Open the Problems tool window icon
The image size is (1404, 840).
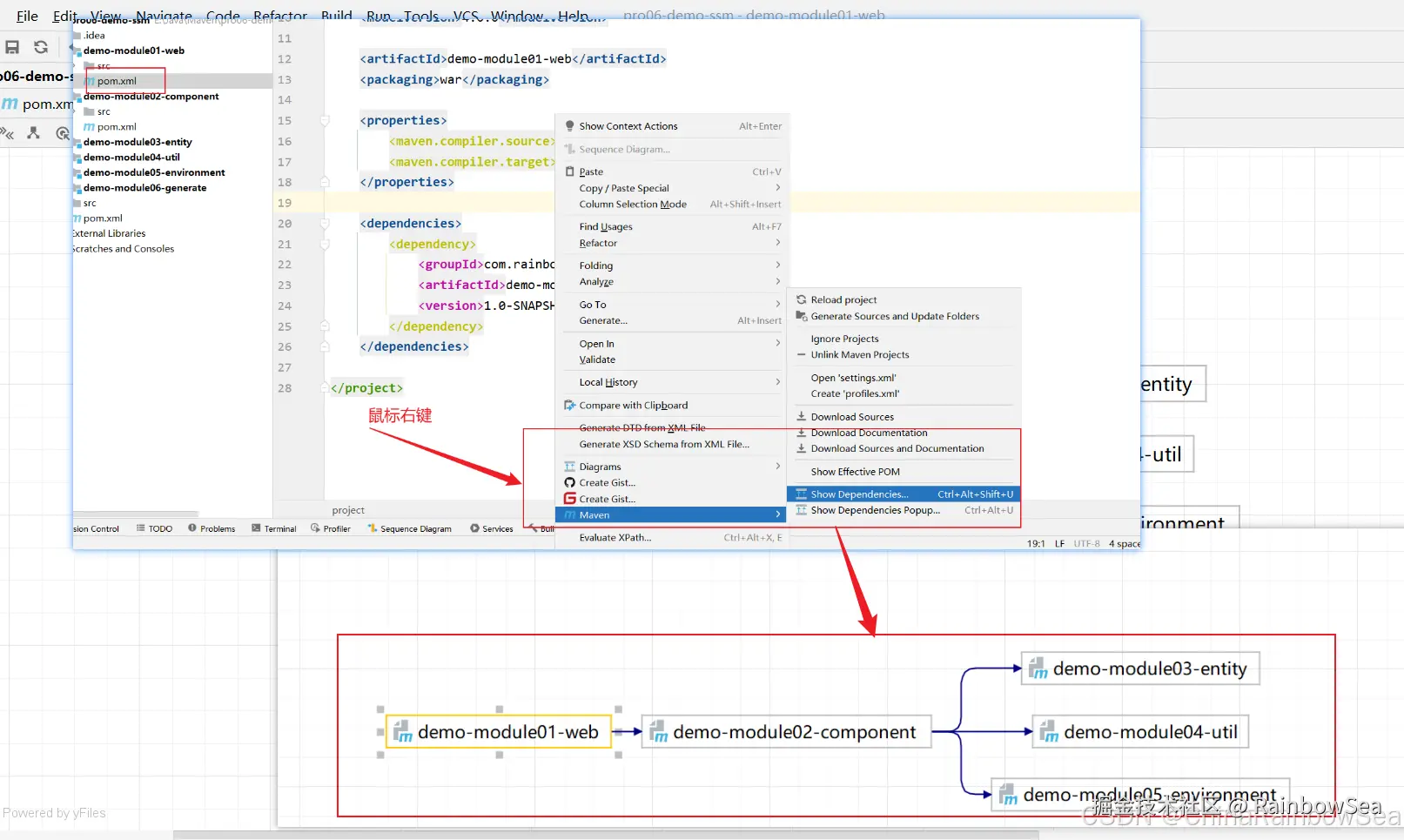pos(192,528)
